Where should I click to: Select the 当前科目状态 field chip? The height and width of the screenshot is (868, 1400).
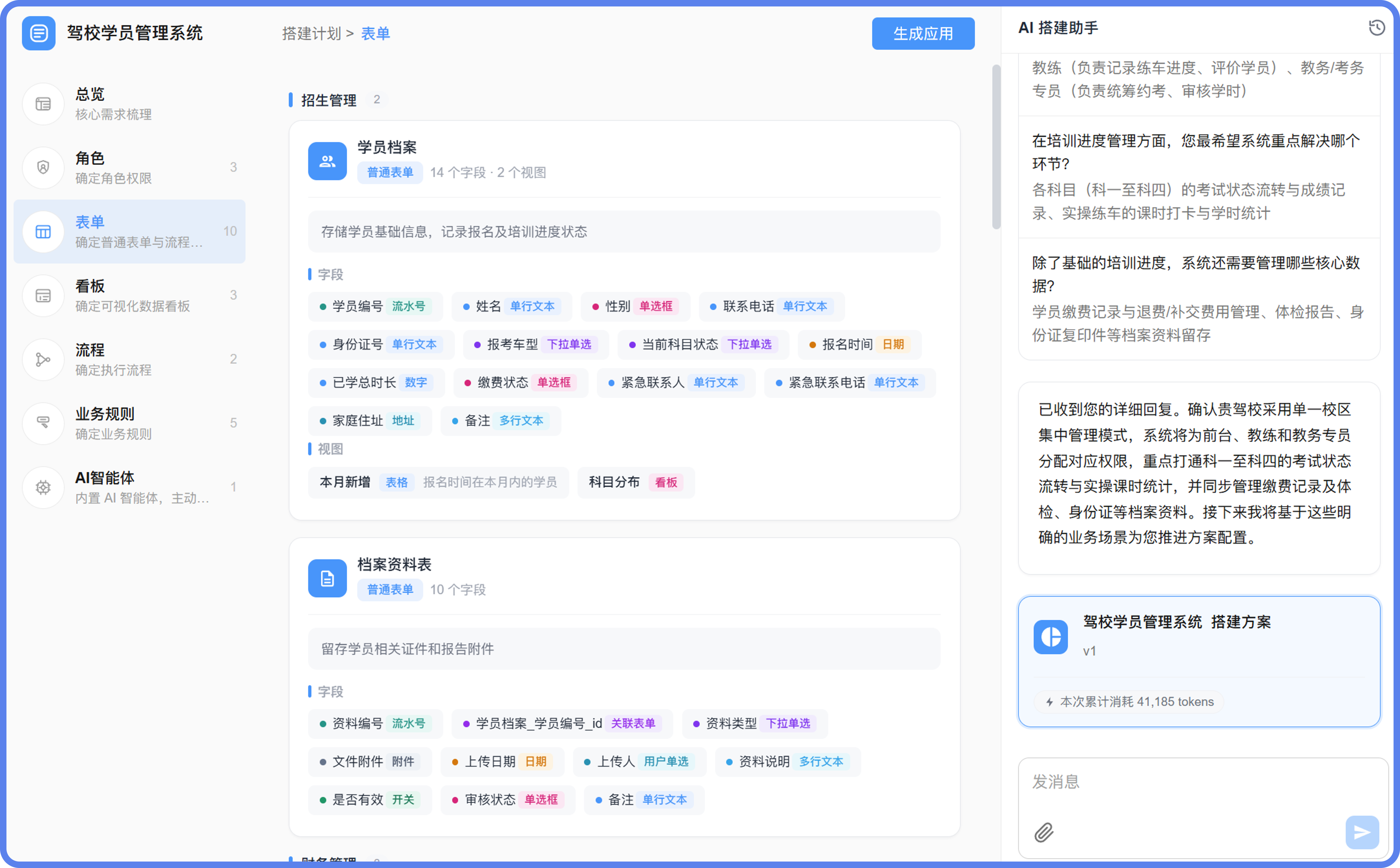[703, 345]
